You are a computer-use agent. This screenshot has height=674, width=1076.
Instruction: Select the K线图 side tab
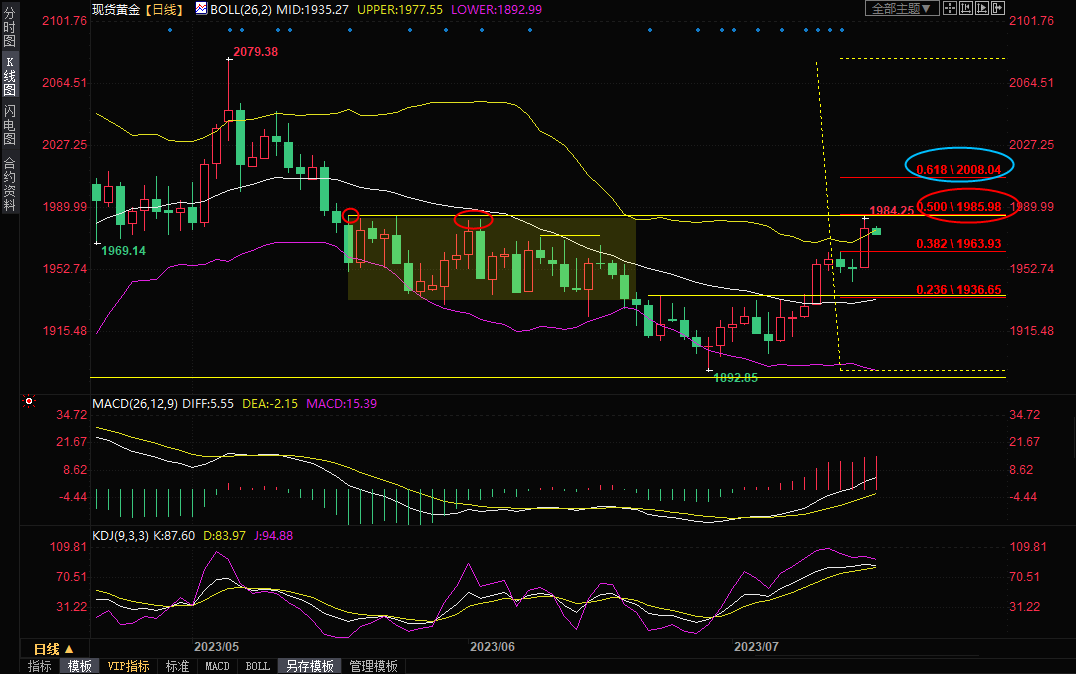9,76
